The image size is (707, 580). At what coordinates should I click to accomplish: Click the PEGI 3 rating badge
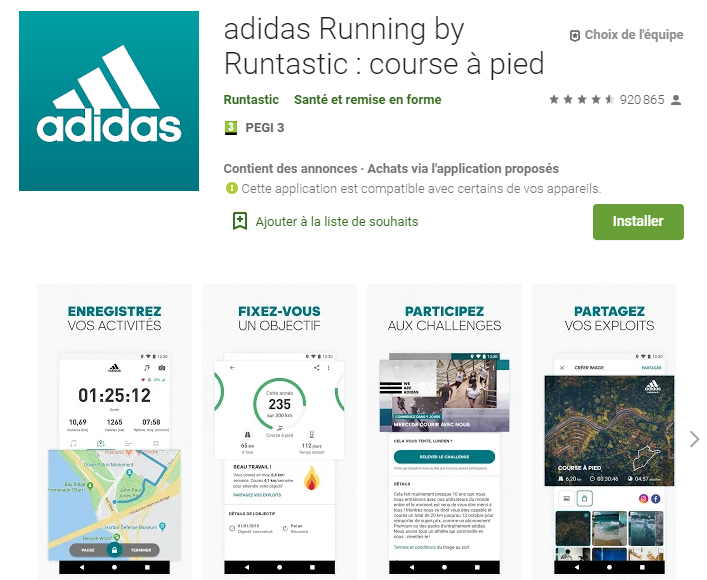tap(231, 128)
